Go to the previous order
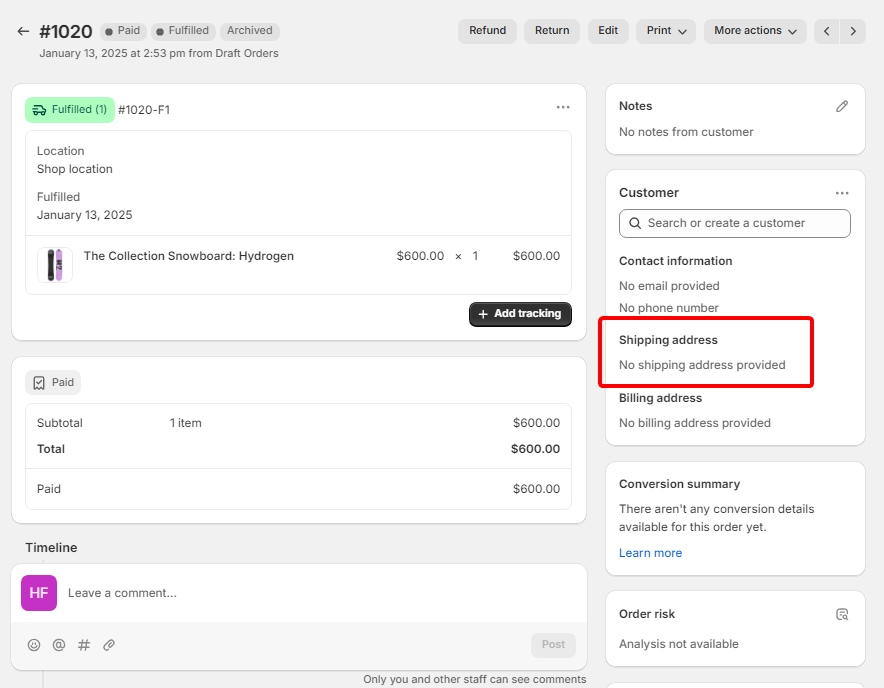The image size is (884, 688). pos(827,31)
